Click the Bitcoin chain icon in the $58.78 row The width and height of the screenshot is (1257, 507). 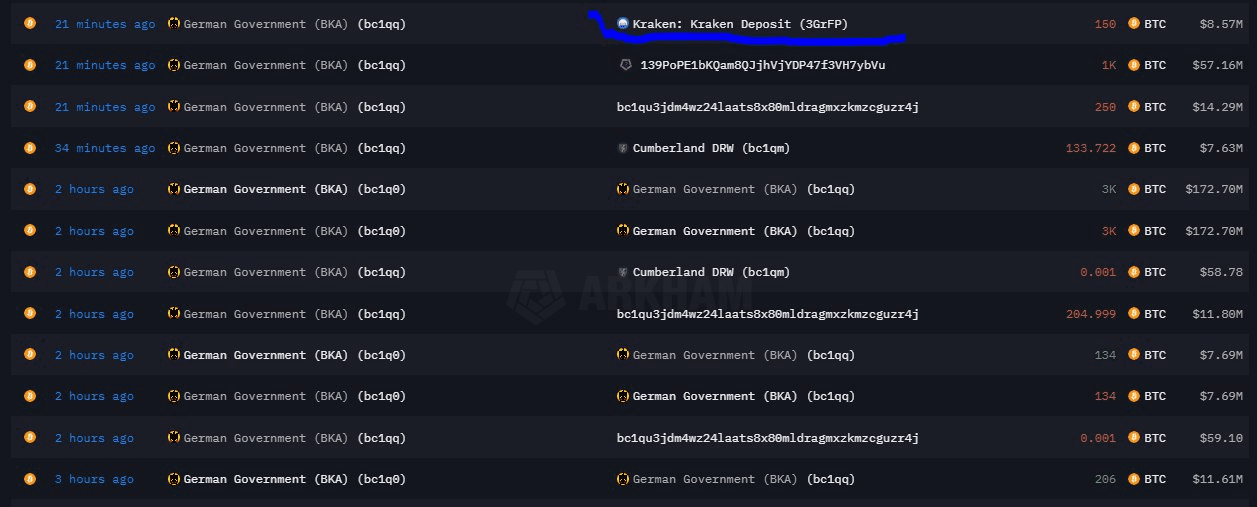point(30,272)
